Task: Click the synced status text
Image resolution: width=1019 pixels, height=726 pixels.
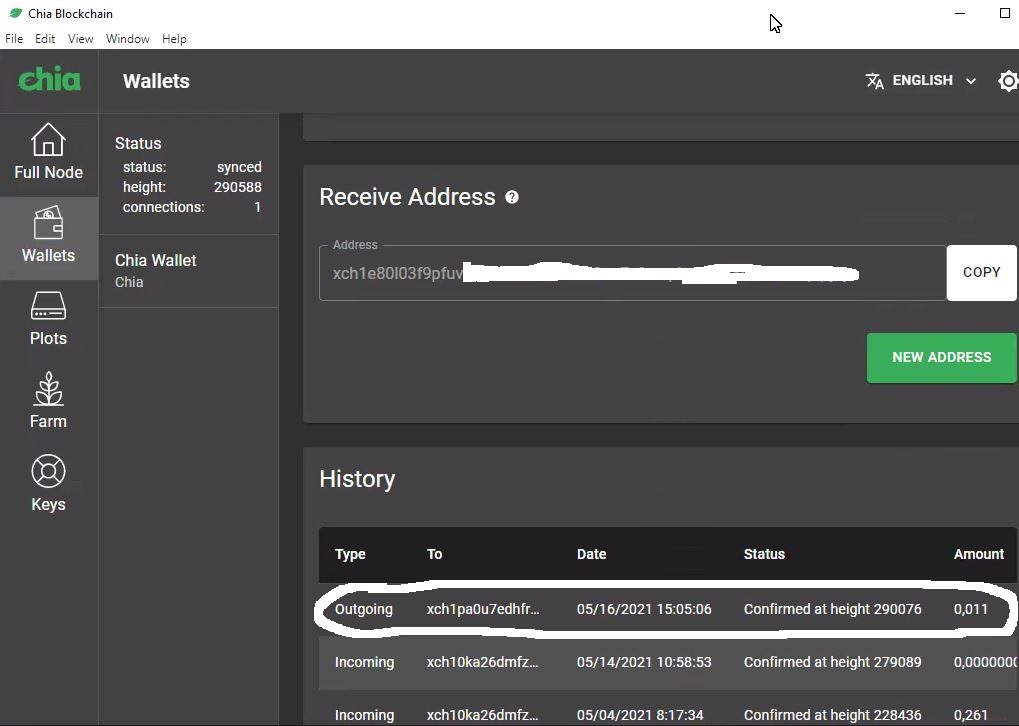Action: [x=238, y=167]
